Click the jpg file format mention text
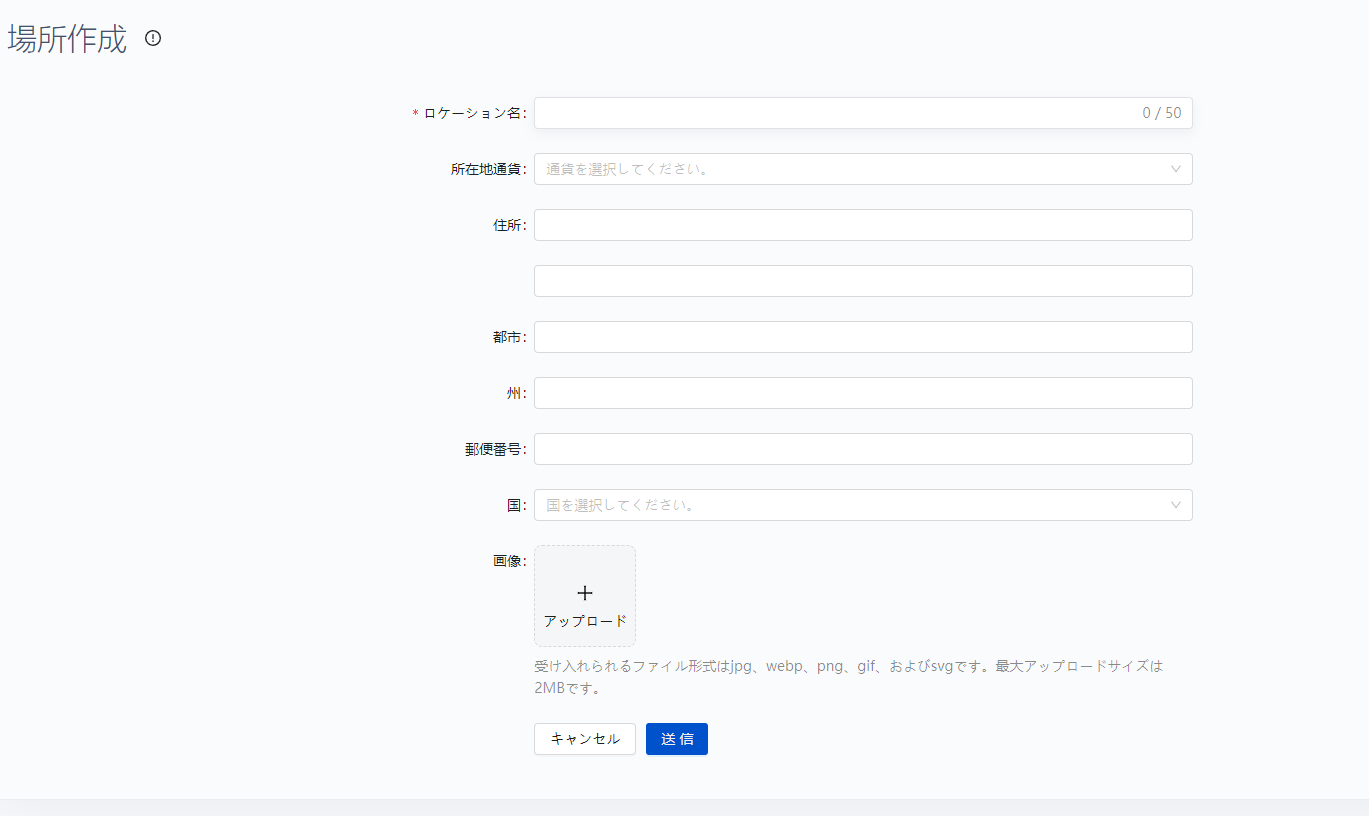Image resolution: width=1369 pixels, height=816 pixels. point(740,665)
